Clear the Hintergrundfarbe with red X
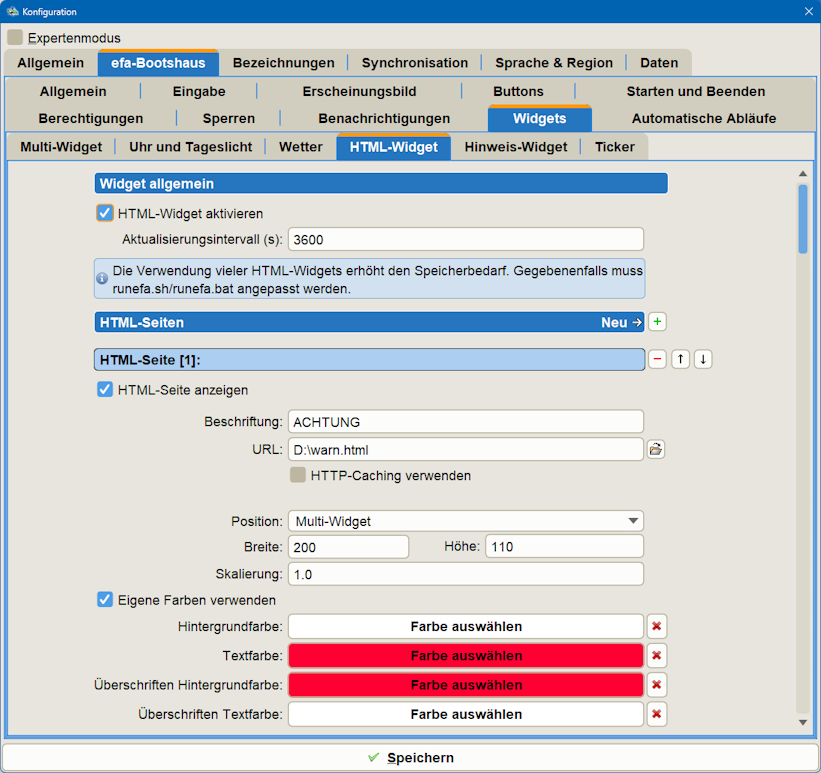Viewport: 821px width, 773px height. 657,626
